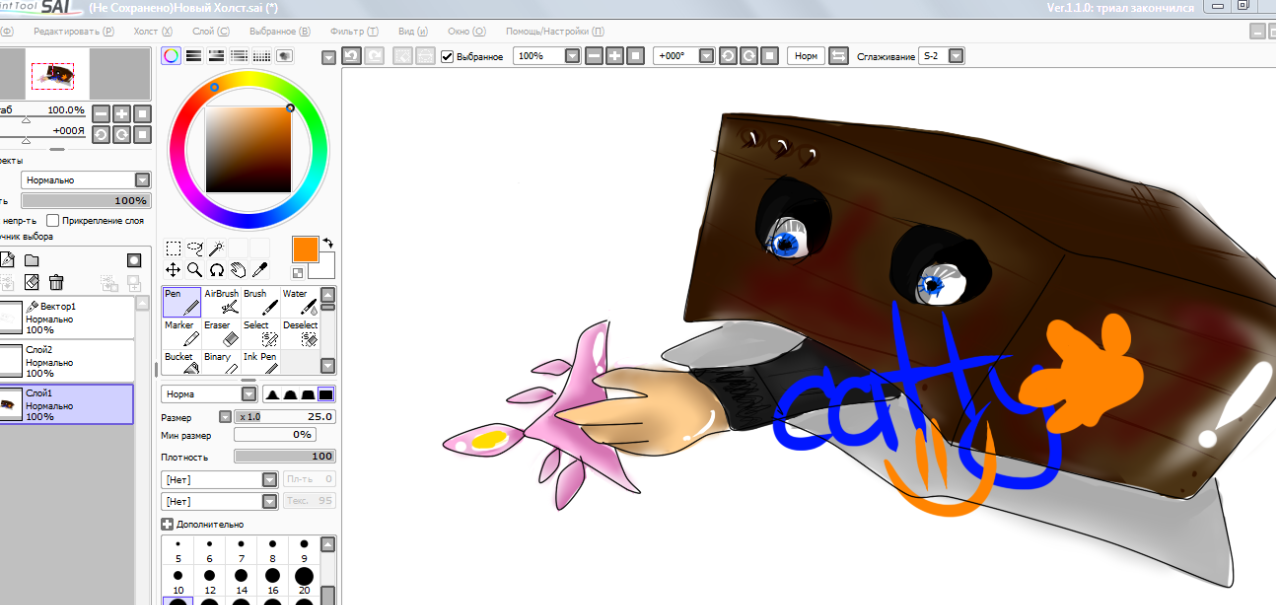Select the Слой2 layer

(x=66, y=361)
